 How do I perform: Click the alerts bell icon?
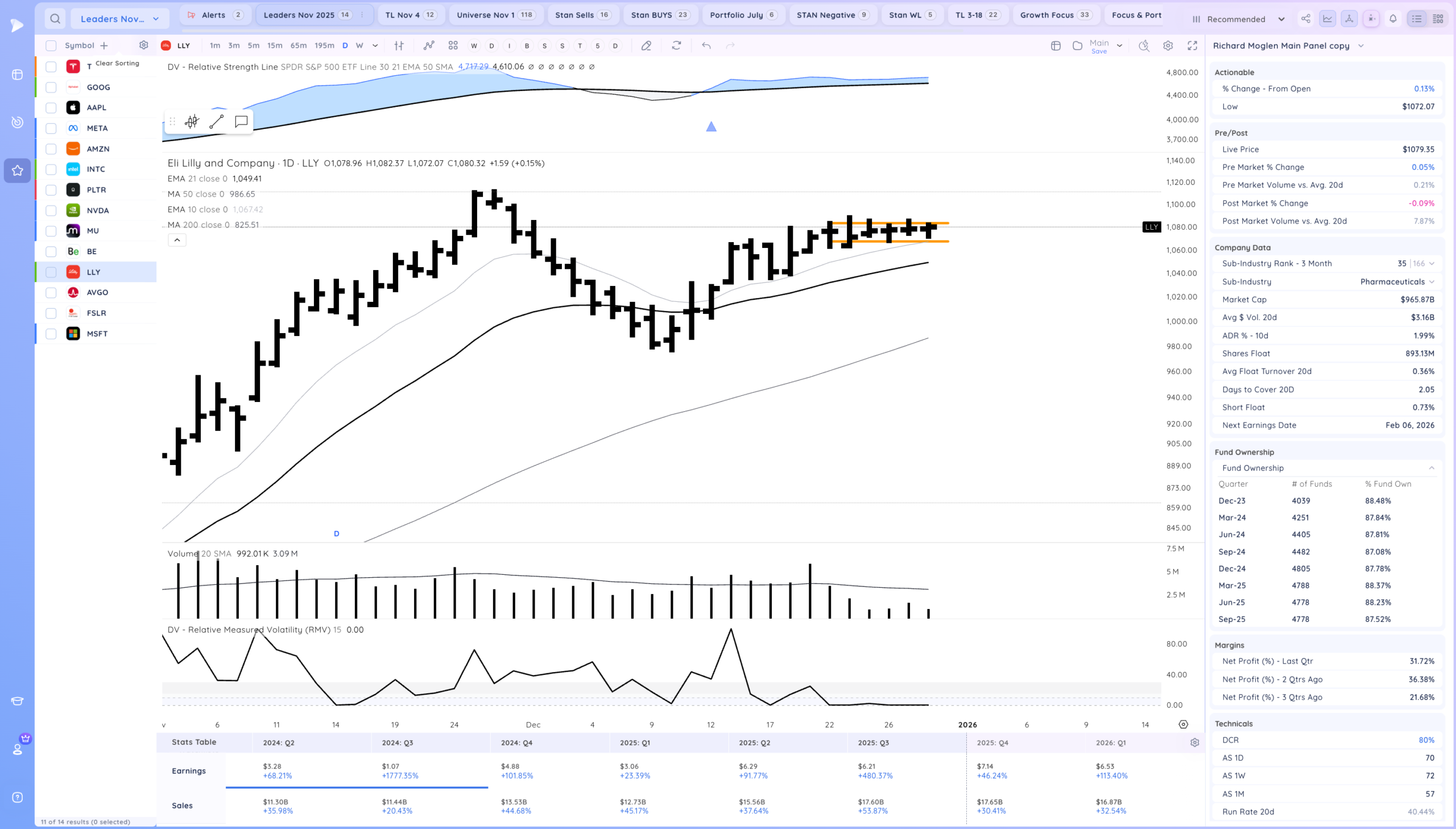pyautogui.click(x=1393, y=19)
